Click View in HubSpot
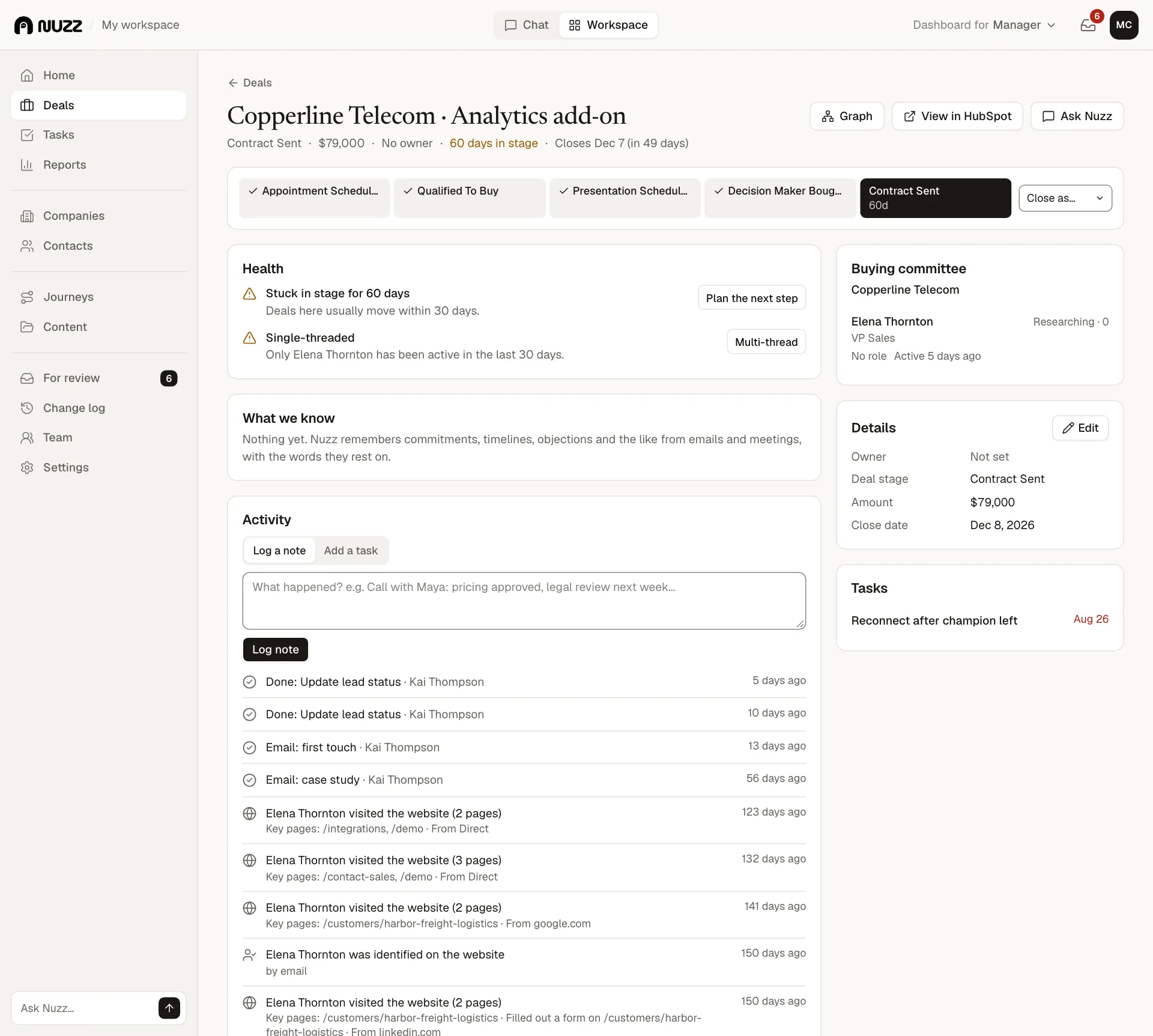The image size is (1153, 1036). pyautogui.click(x=957, y=116)
